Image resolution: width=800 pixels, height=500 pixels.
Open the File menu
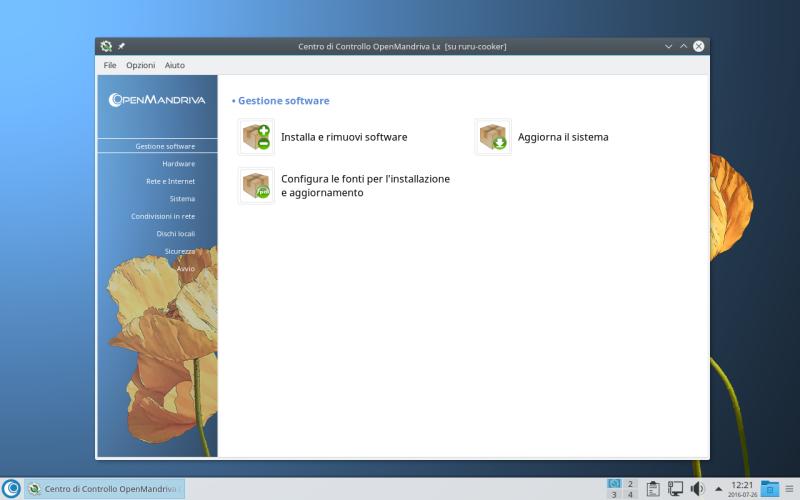pos(110,65)
